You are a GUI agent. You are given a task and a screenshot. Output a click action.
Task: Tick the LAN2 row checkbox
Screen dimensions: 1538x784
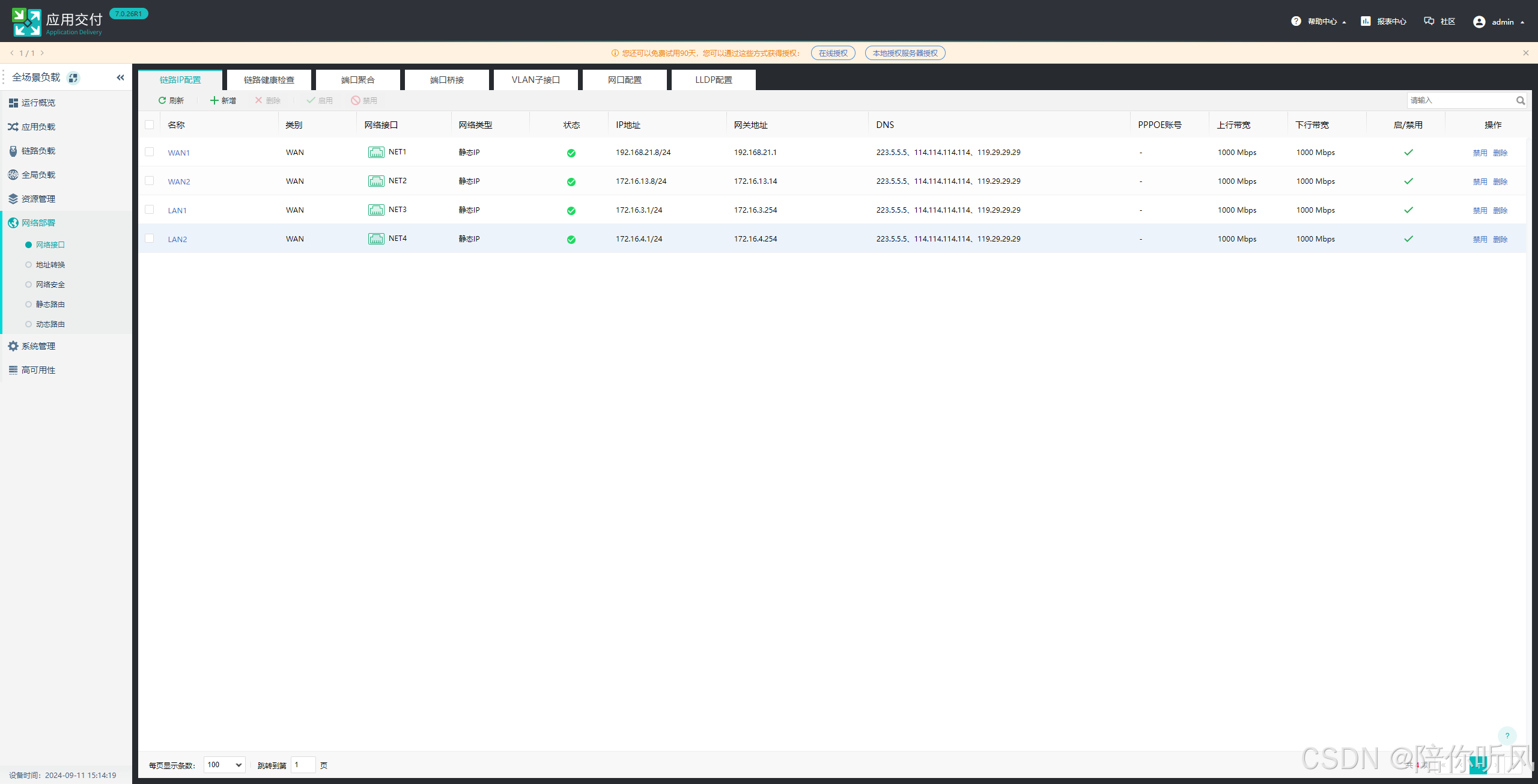tap(150, 239)
